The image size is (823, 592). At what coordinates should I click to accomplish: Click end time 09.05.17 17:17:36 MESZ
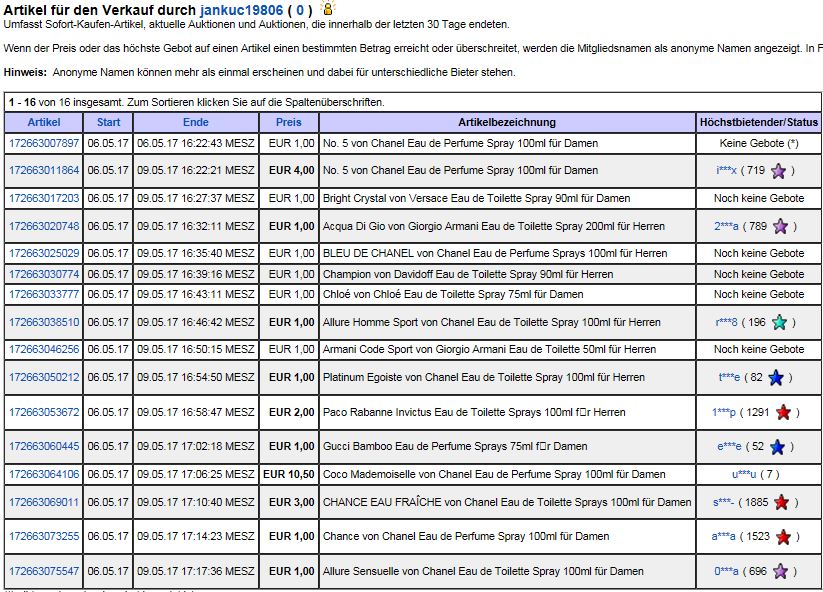[196, 571]
